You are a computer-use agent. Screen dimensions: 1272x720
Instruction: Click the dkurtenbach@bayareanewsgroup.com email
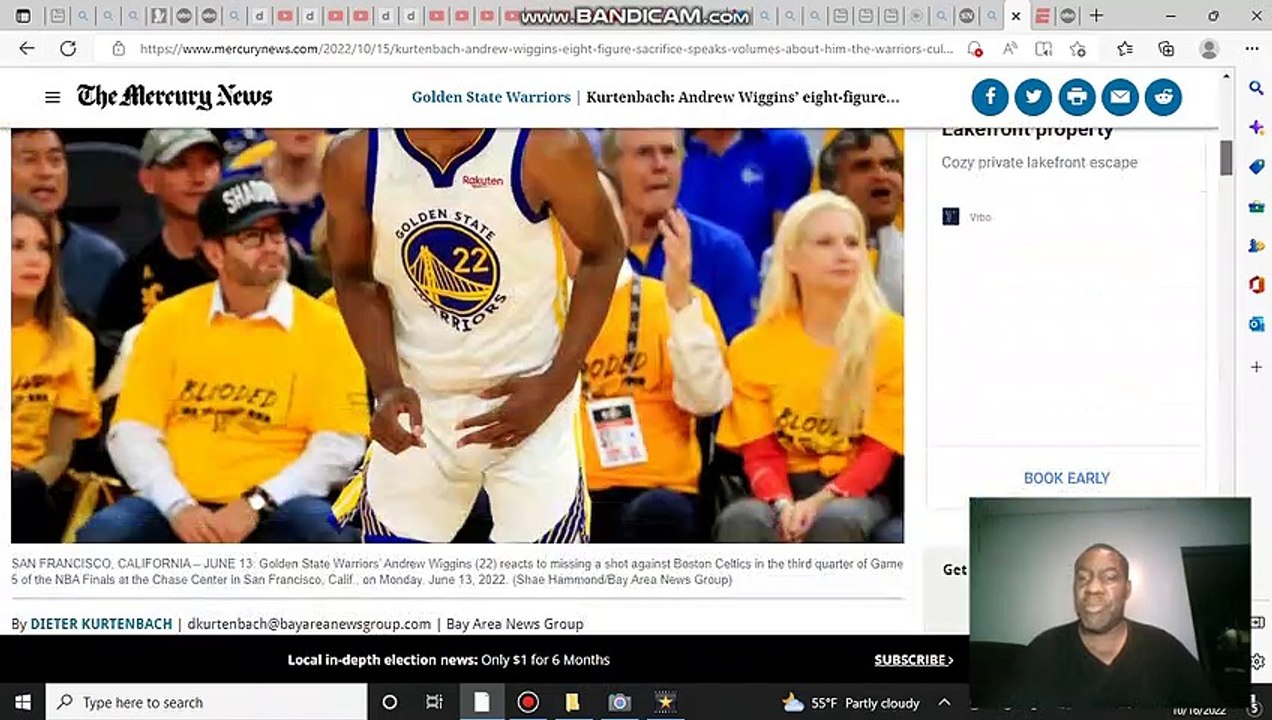[x=309, y=624]
